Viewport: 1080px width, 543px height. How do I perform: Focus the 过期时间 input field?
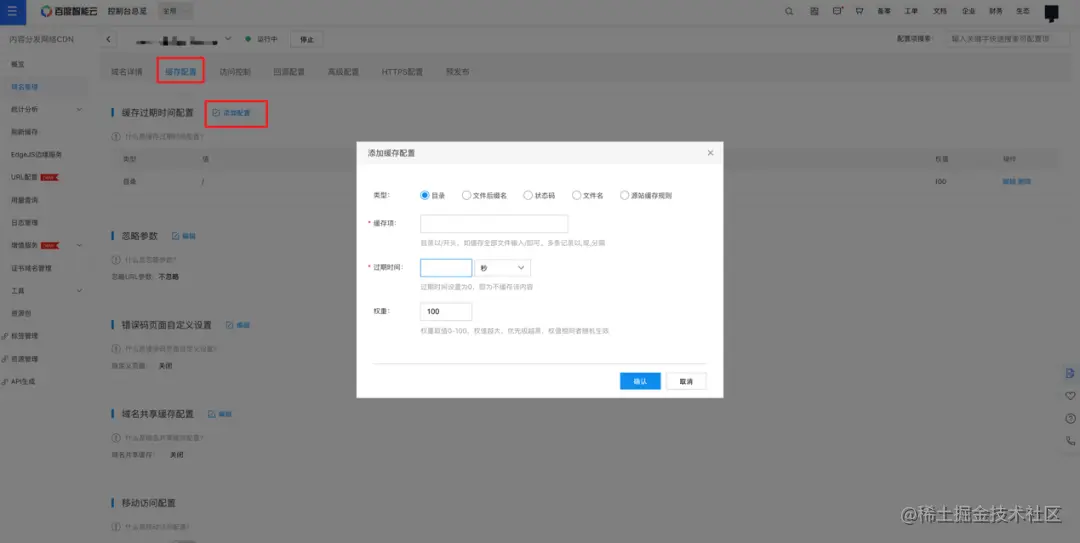(446, 268)
